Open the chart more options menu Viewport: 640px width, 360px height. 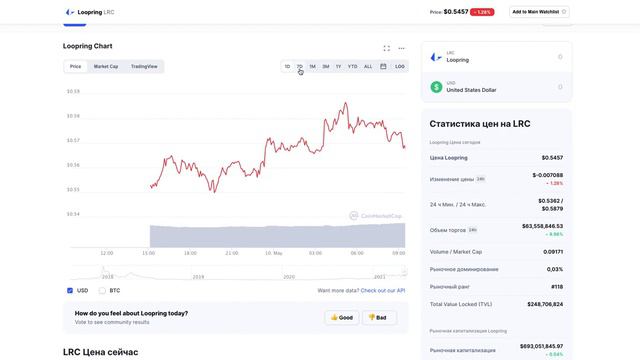(x=402, y=48)
